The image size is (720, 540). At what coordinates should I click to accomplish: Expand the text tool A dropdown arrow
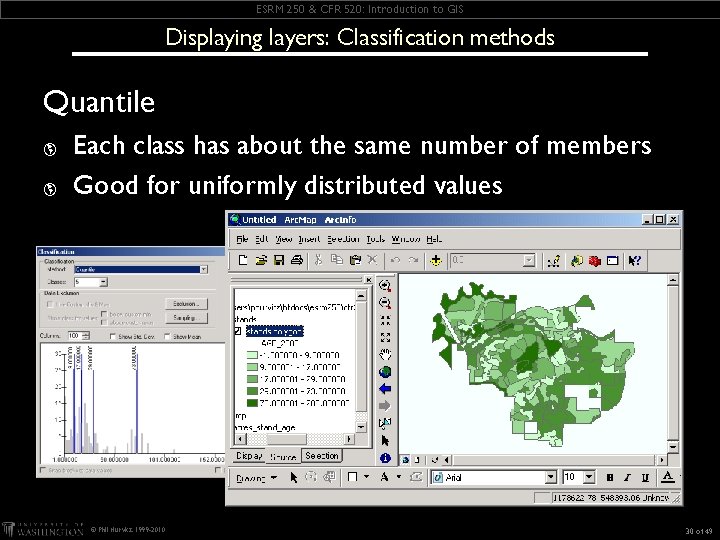(399, 477)
